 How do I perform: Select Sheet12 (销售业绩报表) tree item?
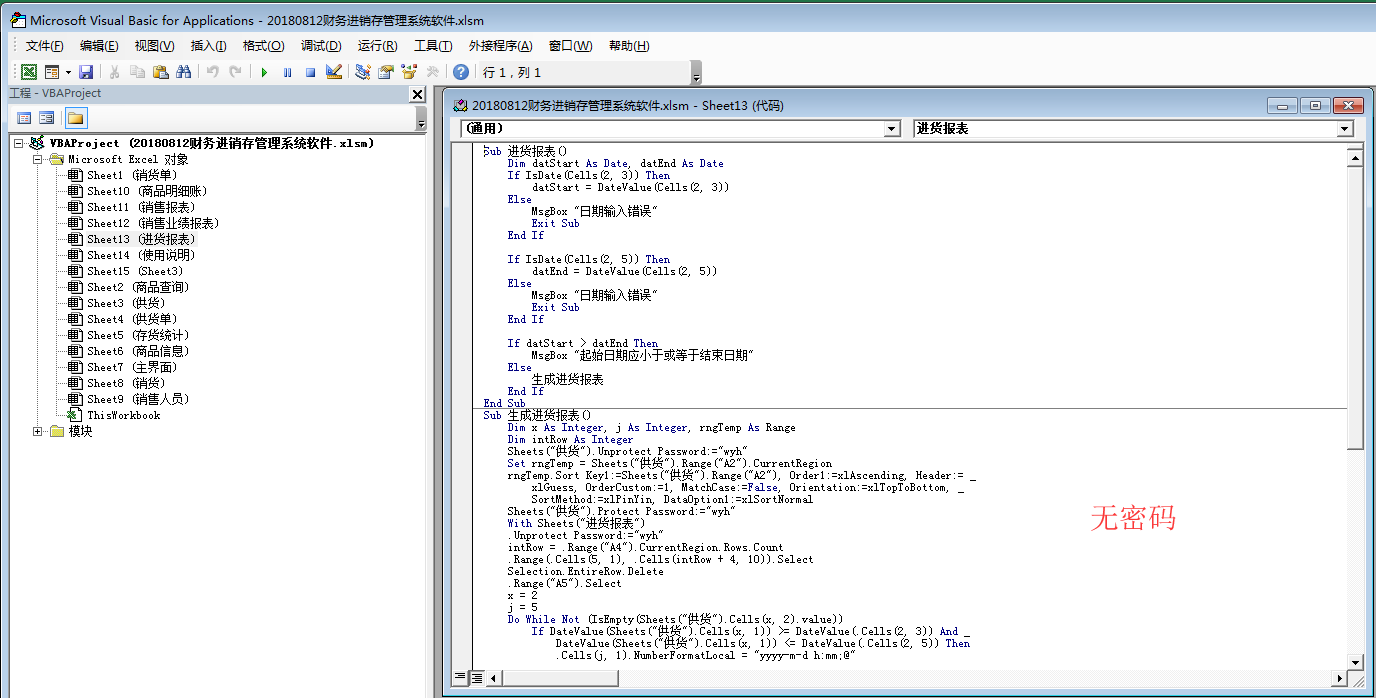pos(153,223)
